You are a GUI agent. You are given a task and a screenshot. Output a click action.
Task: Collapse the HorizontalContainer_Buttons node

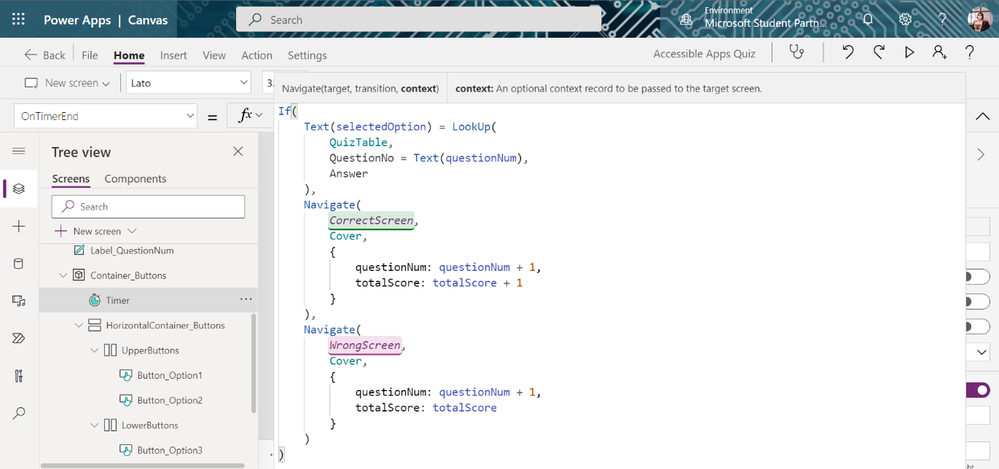(78, 326)
